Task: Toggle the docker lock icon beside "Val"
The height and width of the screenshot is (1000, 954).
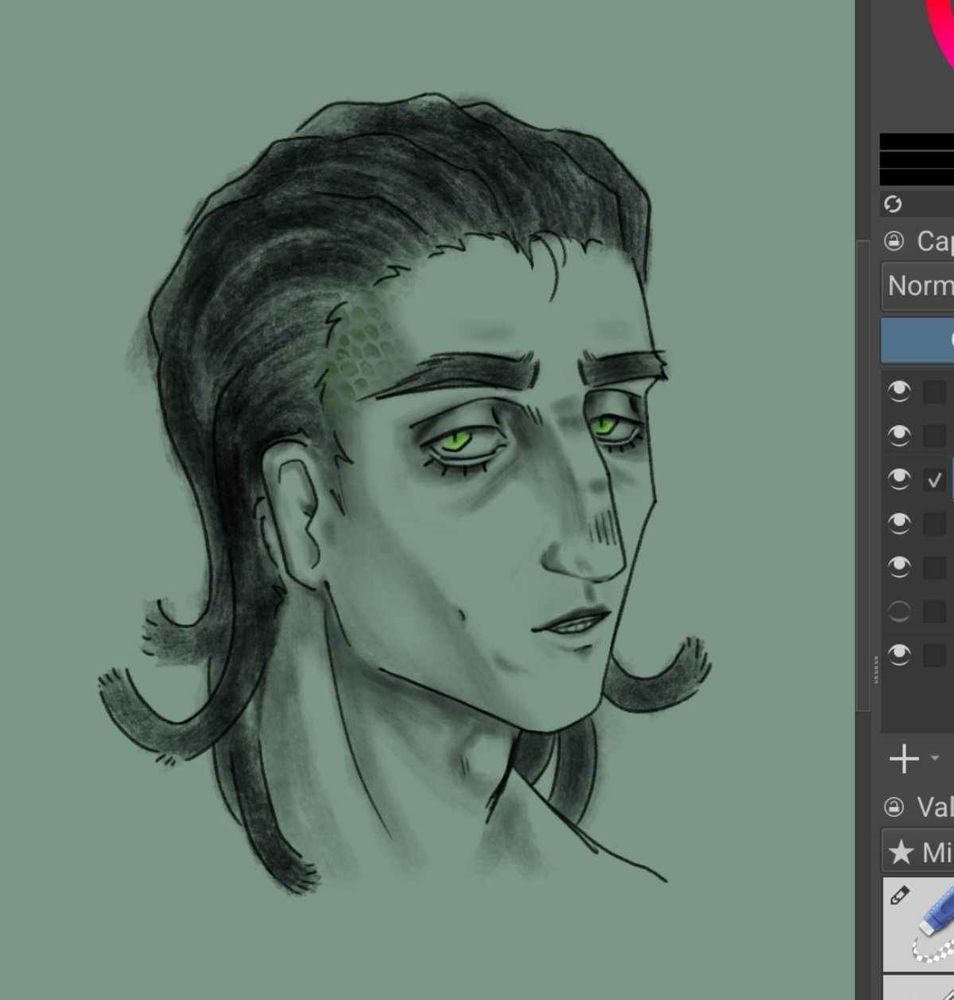Action: pyautogui.click(x=893, y=807)
